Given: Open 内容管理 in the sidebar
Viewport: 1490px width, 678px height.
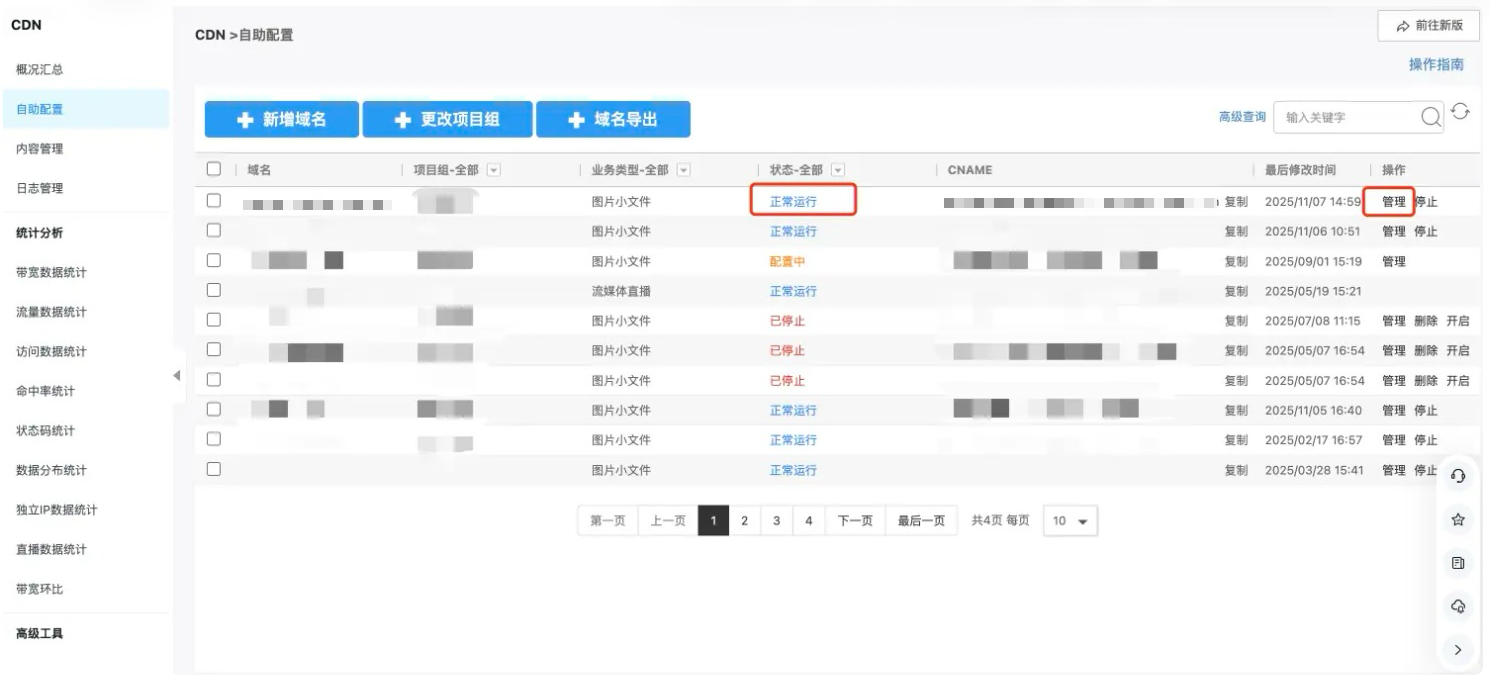Looking at the screenshot, I should pos(40,149).
